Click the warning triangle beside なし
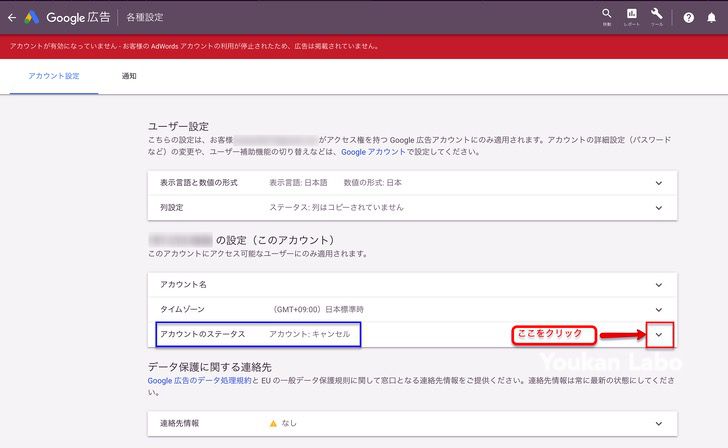This screenshot has height=448, width=728. click(273, 423)
